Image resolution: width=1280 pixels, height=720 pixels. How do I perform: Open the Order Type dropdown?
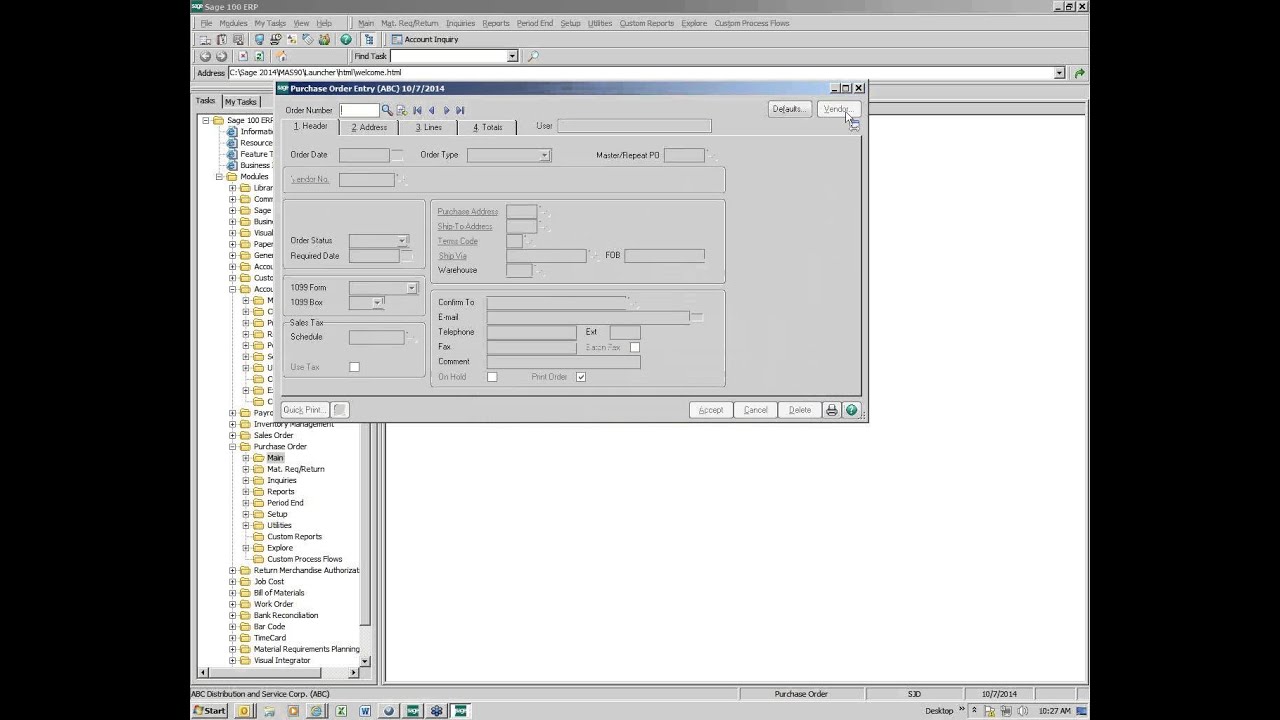pyautogui.click(x=544, y=155)
